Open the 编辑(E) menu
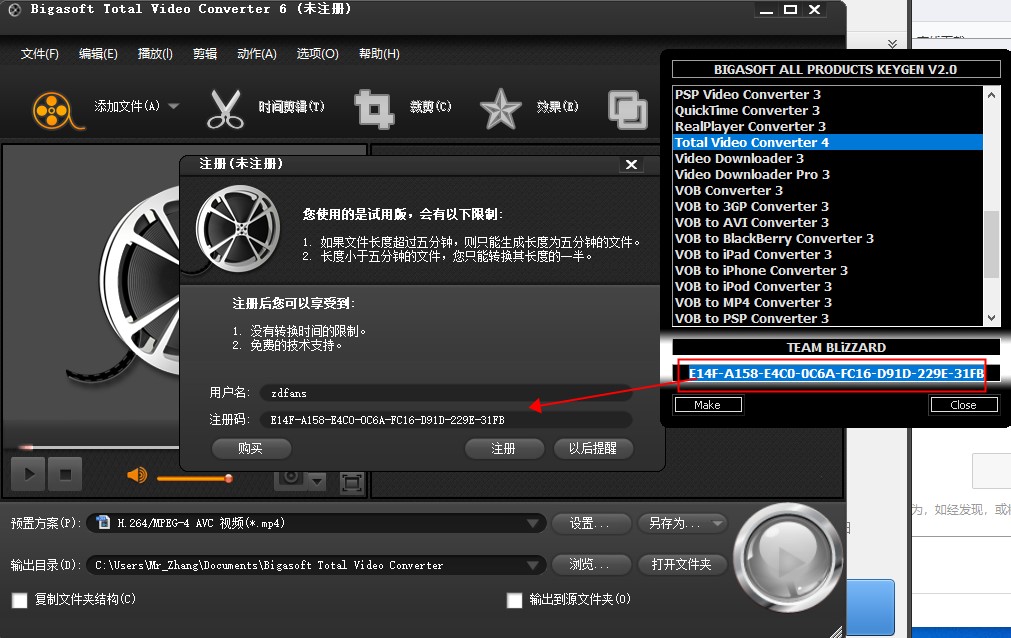This screenshot has width=1011, height=638. pos(98,54)
